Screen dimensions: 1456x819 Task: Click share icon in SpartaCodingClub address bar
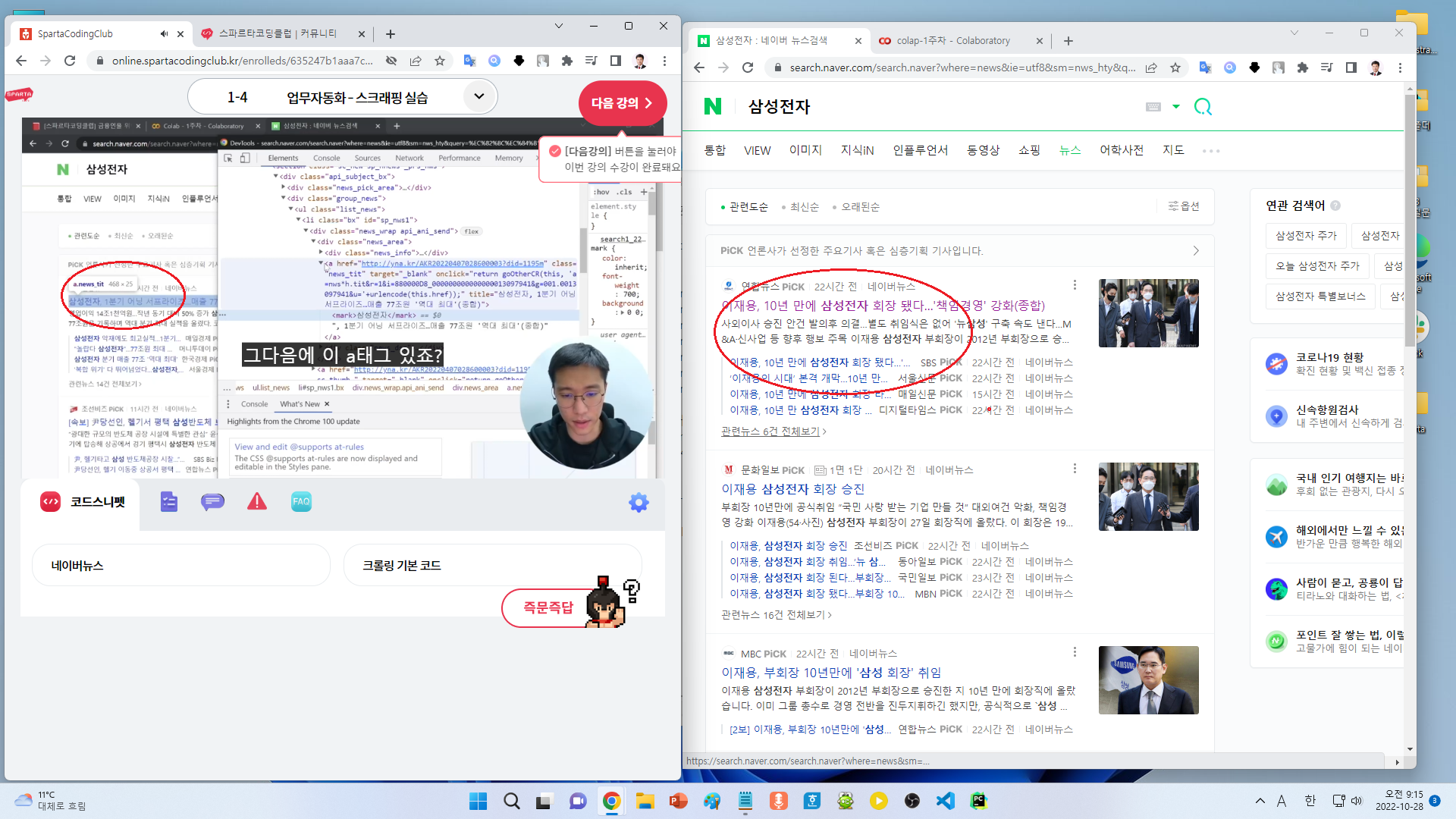416,61
